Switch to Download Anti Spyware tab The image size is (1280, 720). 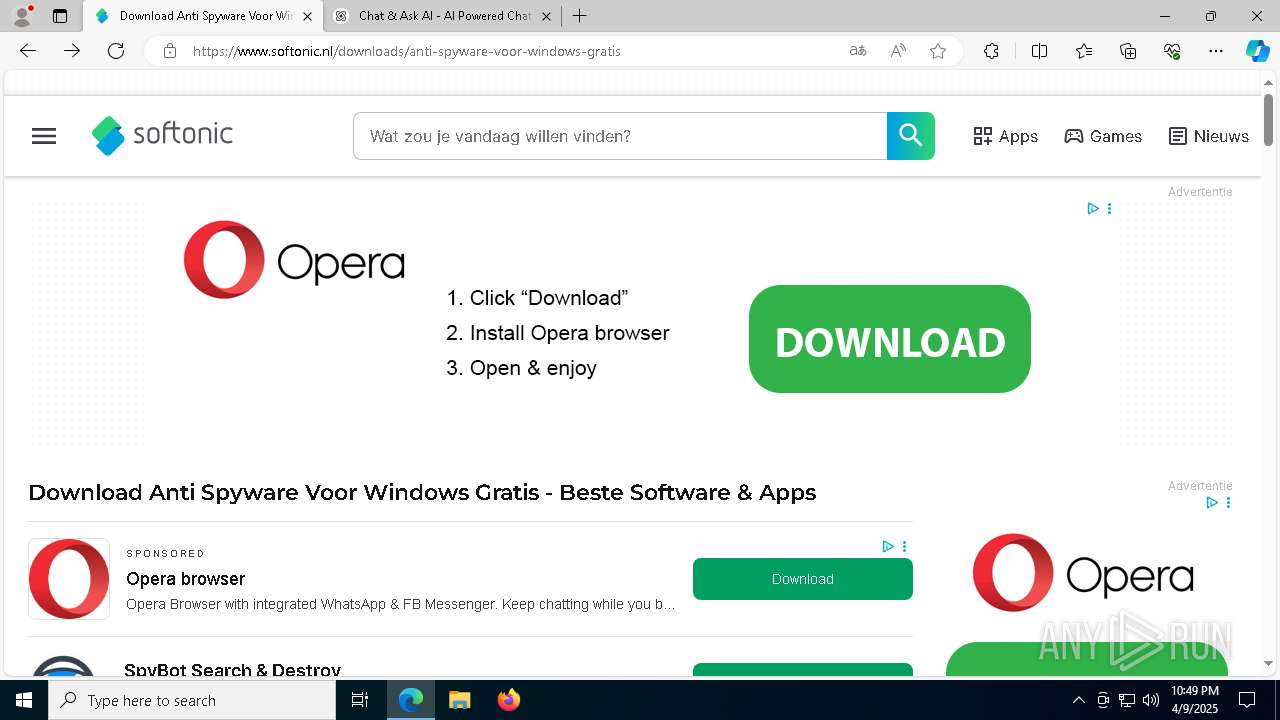coord(203,16)
